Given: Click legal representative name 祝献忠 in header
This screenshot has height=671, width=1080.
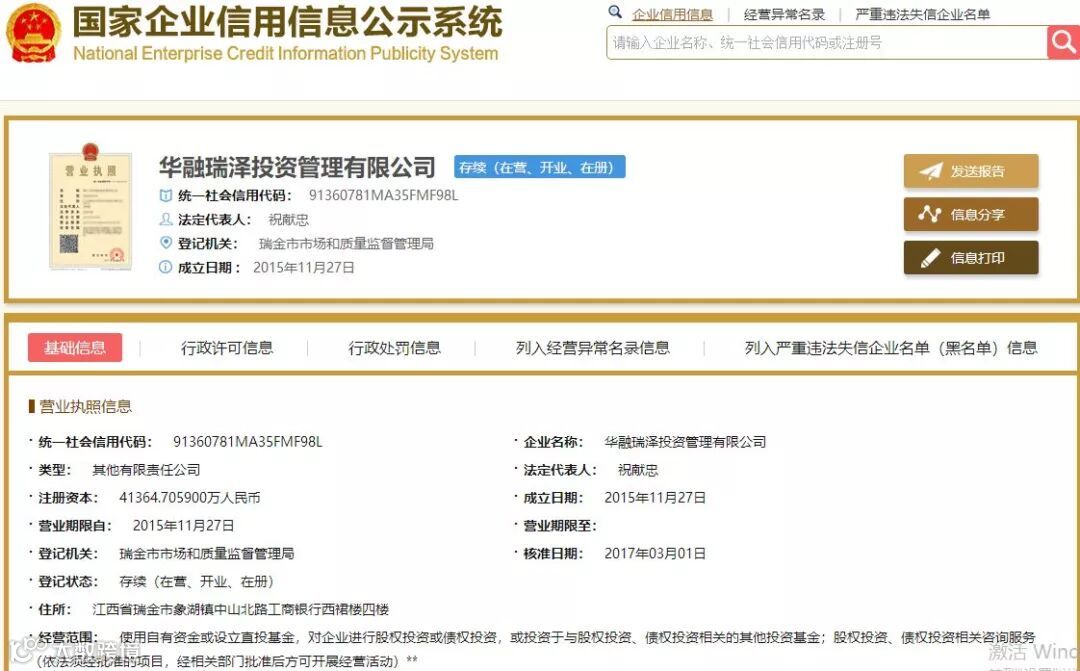Looking at the screenshot, I should 289,220.
